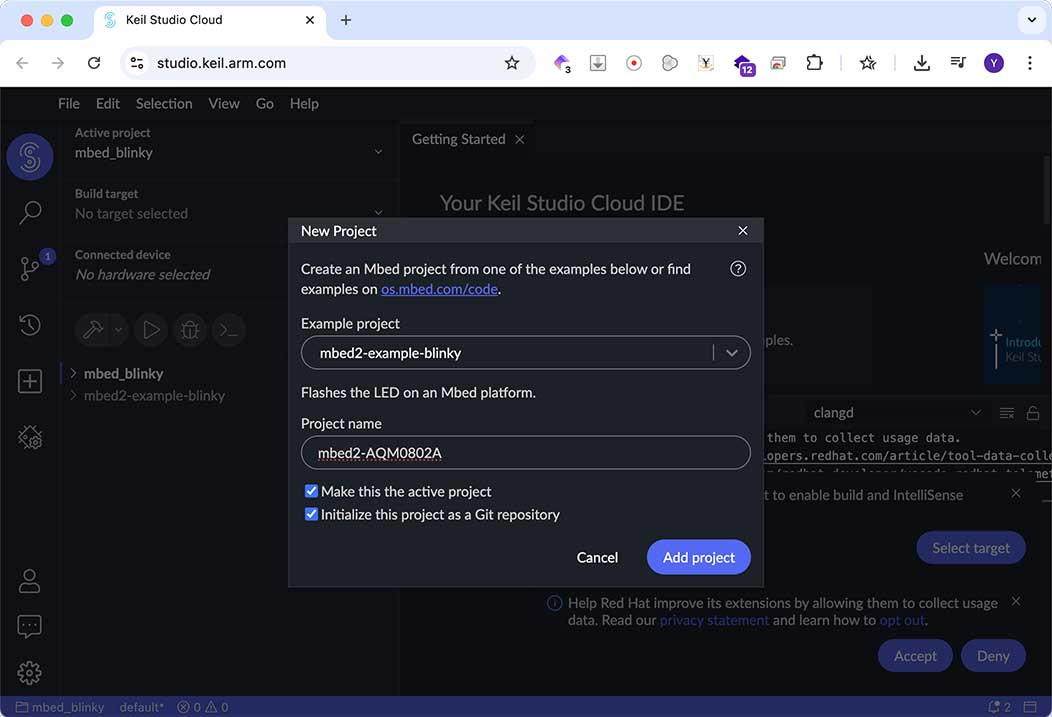
Task: Click the Cancel button
Action: (597, 557)
